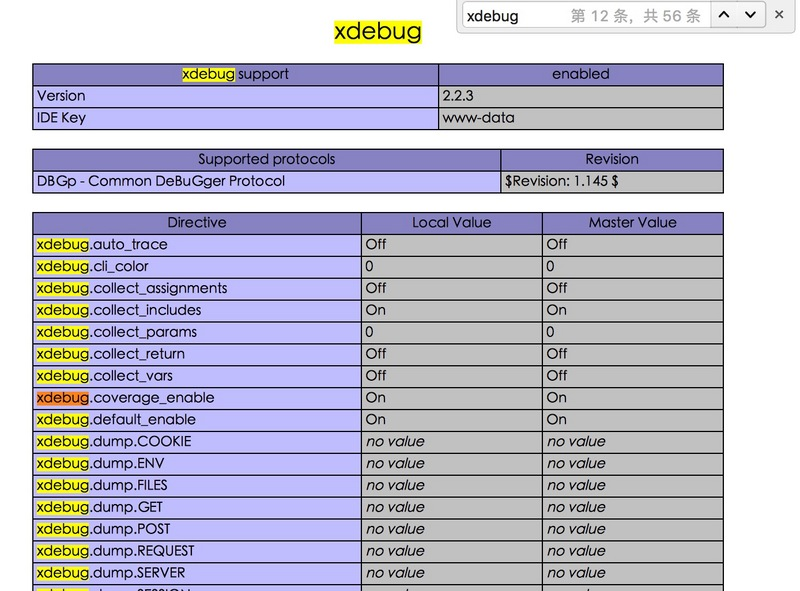Select the xdebug.default_enable directive

pyautogui.click(x=197, y=421)
